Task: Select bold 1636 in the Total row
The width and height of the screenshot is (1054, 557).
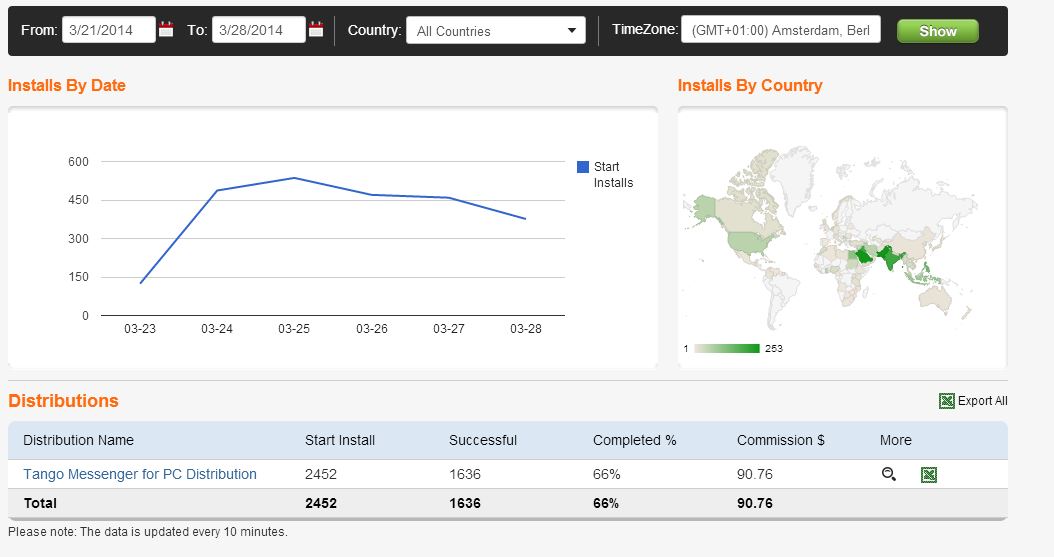Action: [x=465, y=503]
